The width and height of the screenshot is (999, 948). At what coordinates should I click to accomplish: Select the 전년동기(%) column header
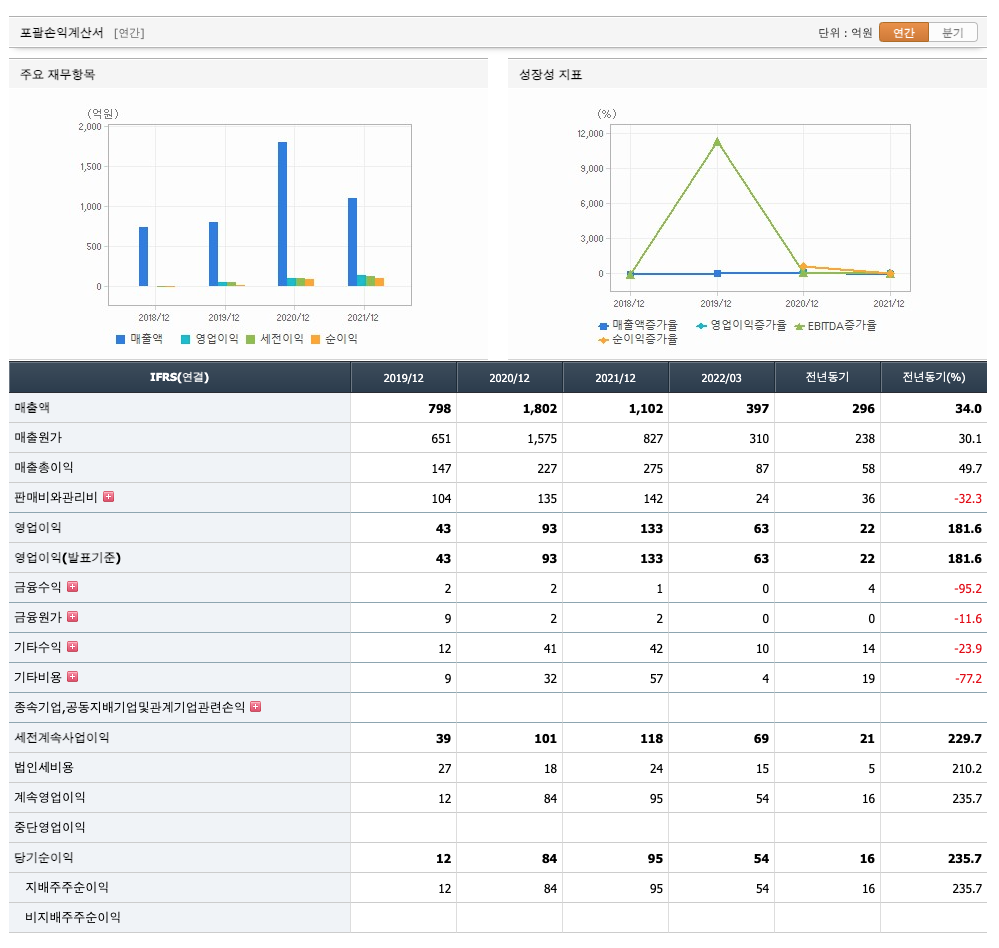click(x=933, y=378)
